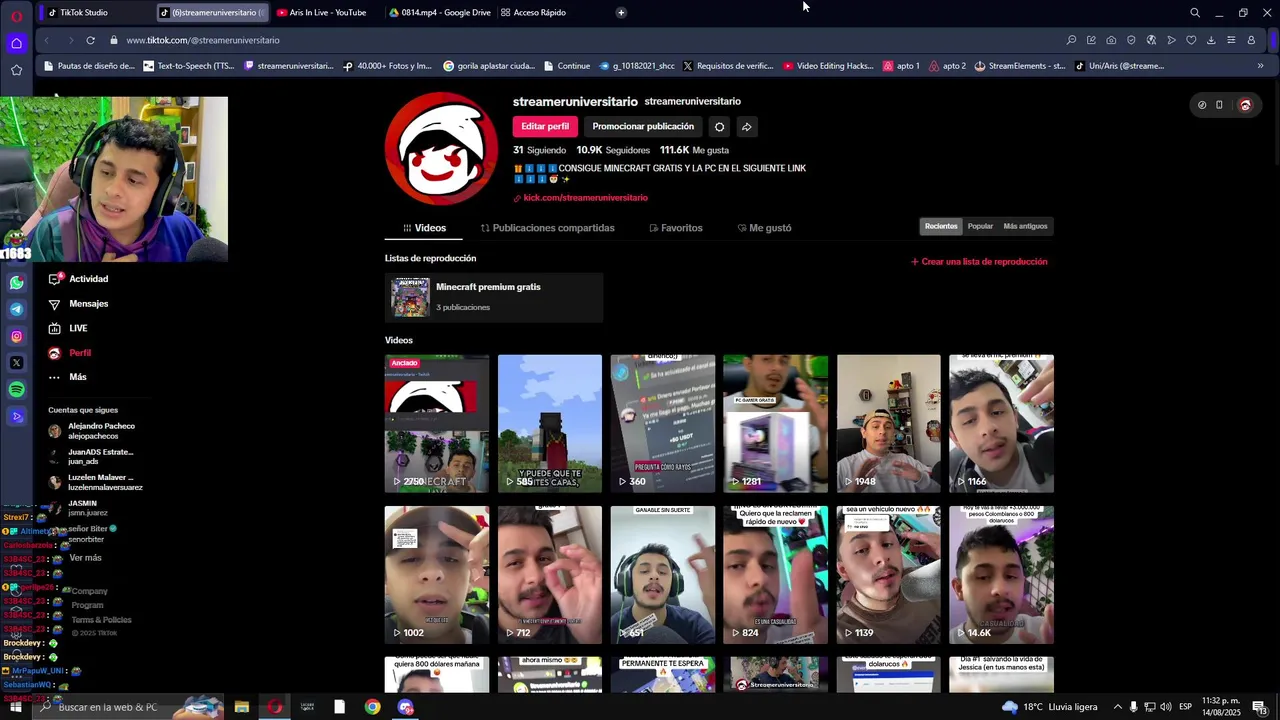Screen dimensions: 1280x720
Task: Open the ad blocker shield icon
Action: click(1131, 40)
